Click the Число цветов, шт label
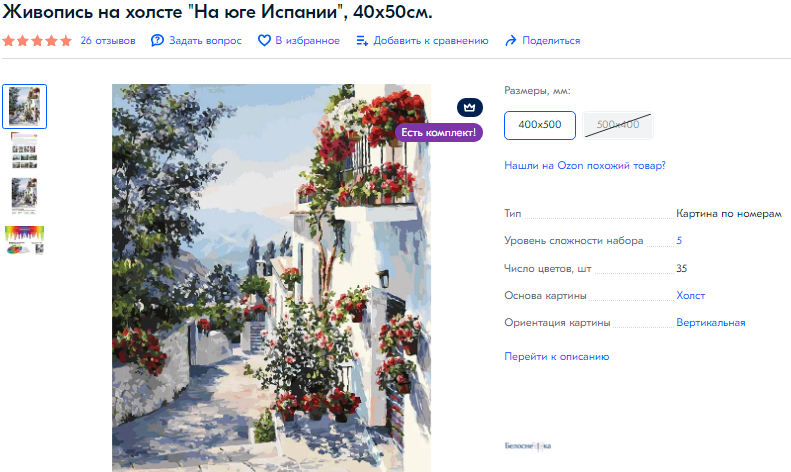The width and height of the screenshot is (791, 472). click(x=547, y=268)
